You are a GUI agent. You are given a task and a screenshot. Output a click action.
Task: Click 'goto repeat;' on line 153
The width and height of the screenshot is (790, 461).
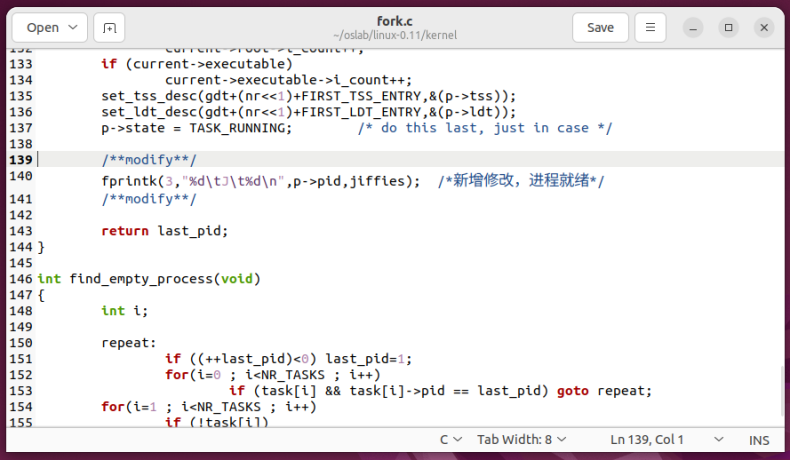[x=604, y=391]
